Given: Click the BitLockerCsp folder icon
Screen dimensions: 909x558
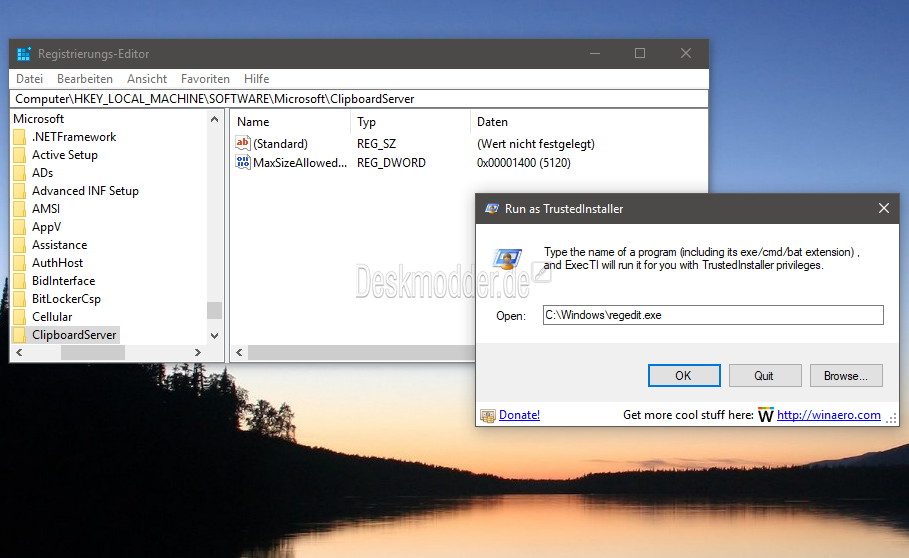Looking at the screenshot, I should pyautogui.click(x=19, y=299).
